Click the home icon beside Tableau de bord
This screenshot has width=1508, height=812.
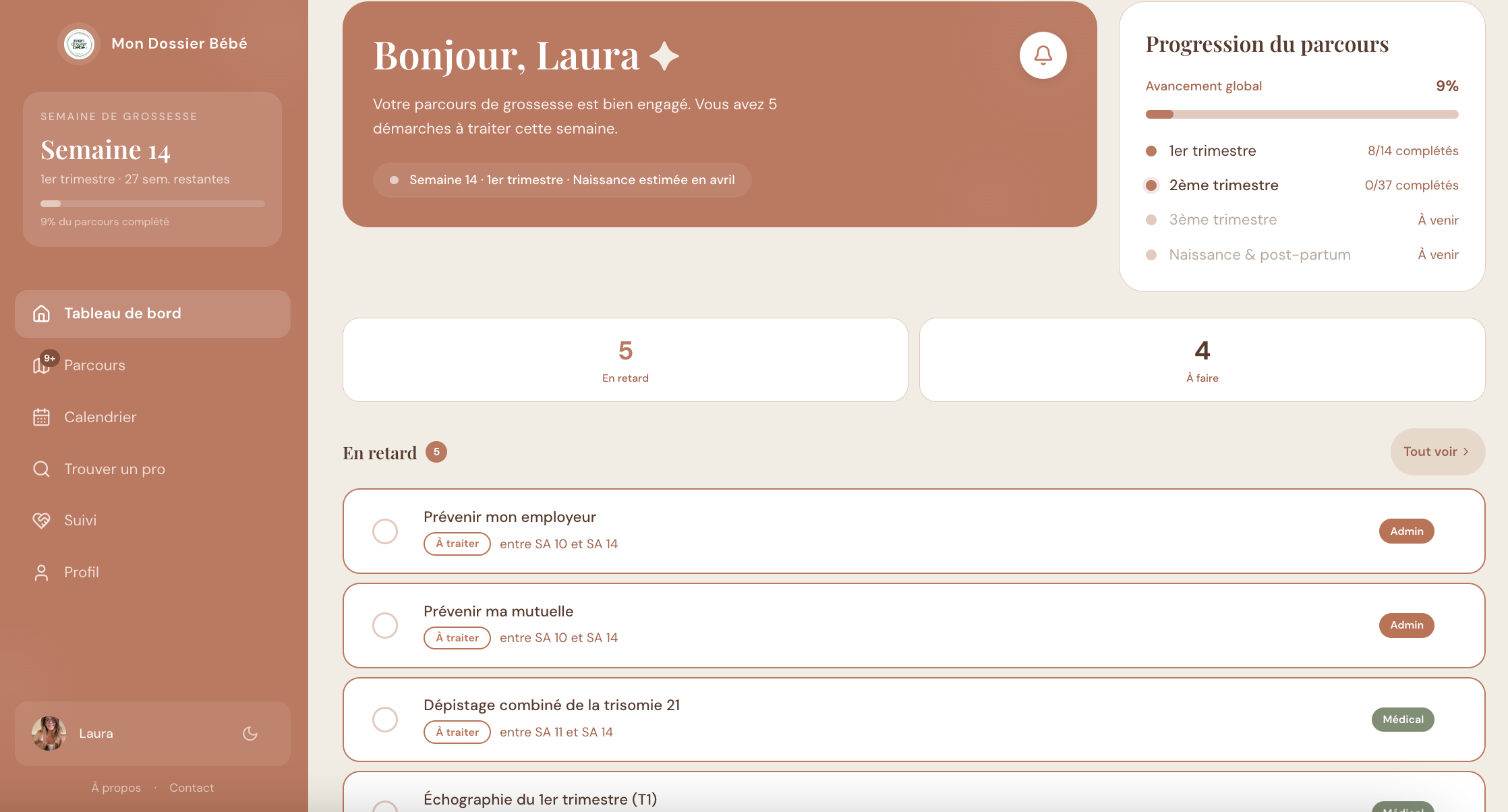coord(42,314)
